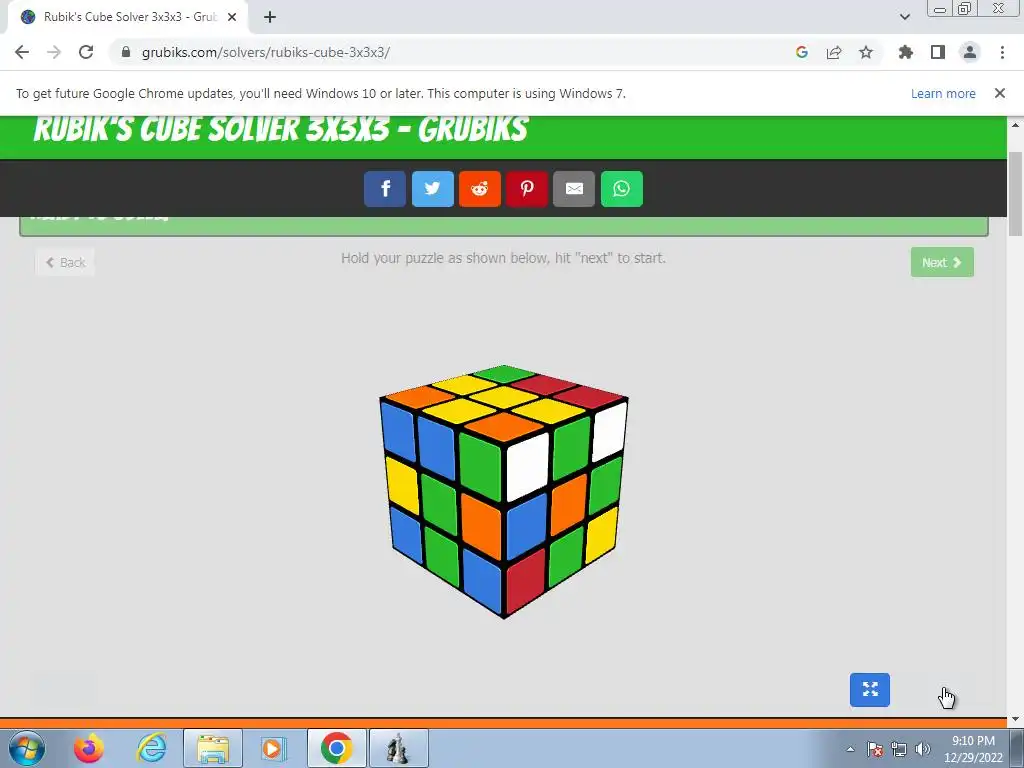The height and width of the screenshot is (768, 1024).
Task: Open the network icon in the tray
Action: tap(899, 749)
